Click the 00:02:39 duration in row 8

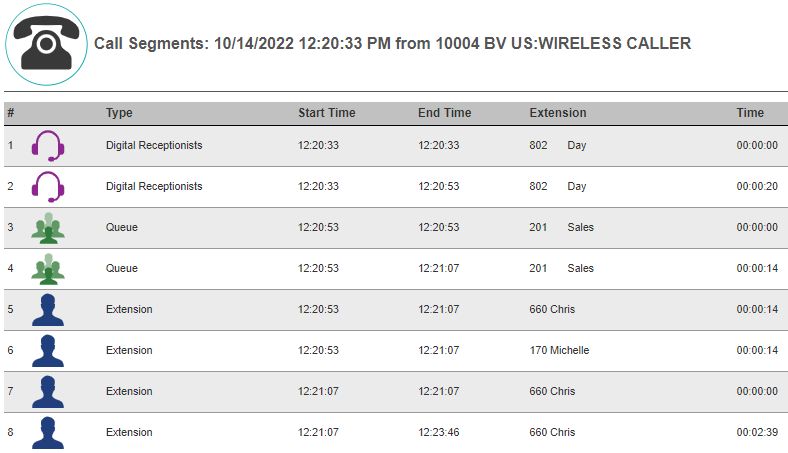[757, 433]
